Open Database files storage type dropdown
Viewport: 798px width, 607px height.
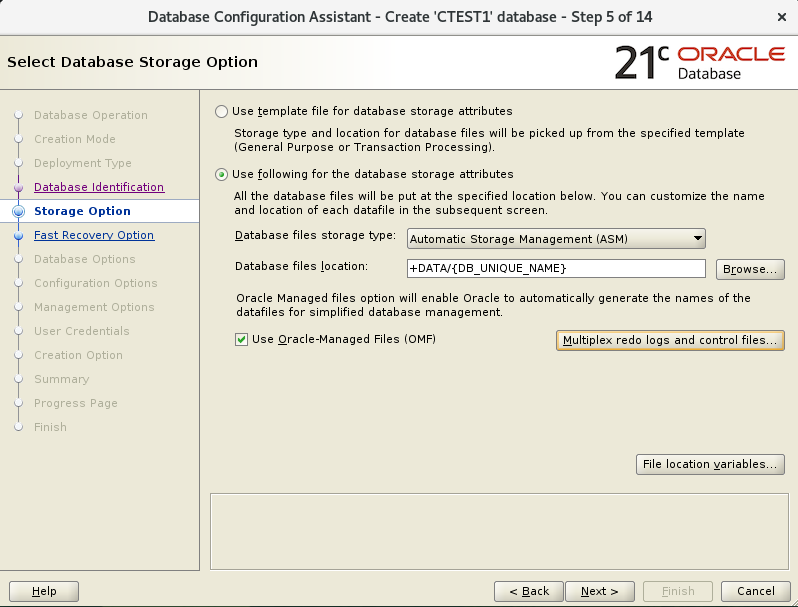pyautogui.click(x=556, y=239)
